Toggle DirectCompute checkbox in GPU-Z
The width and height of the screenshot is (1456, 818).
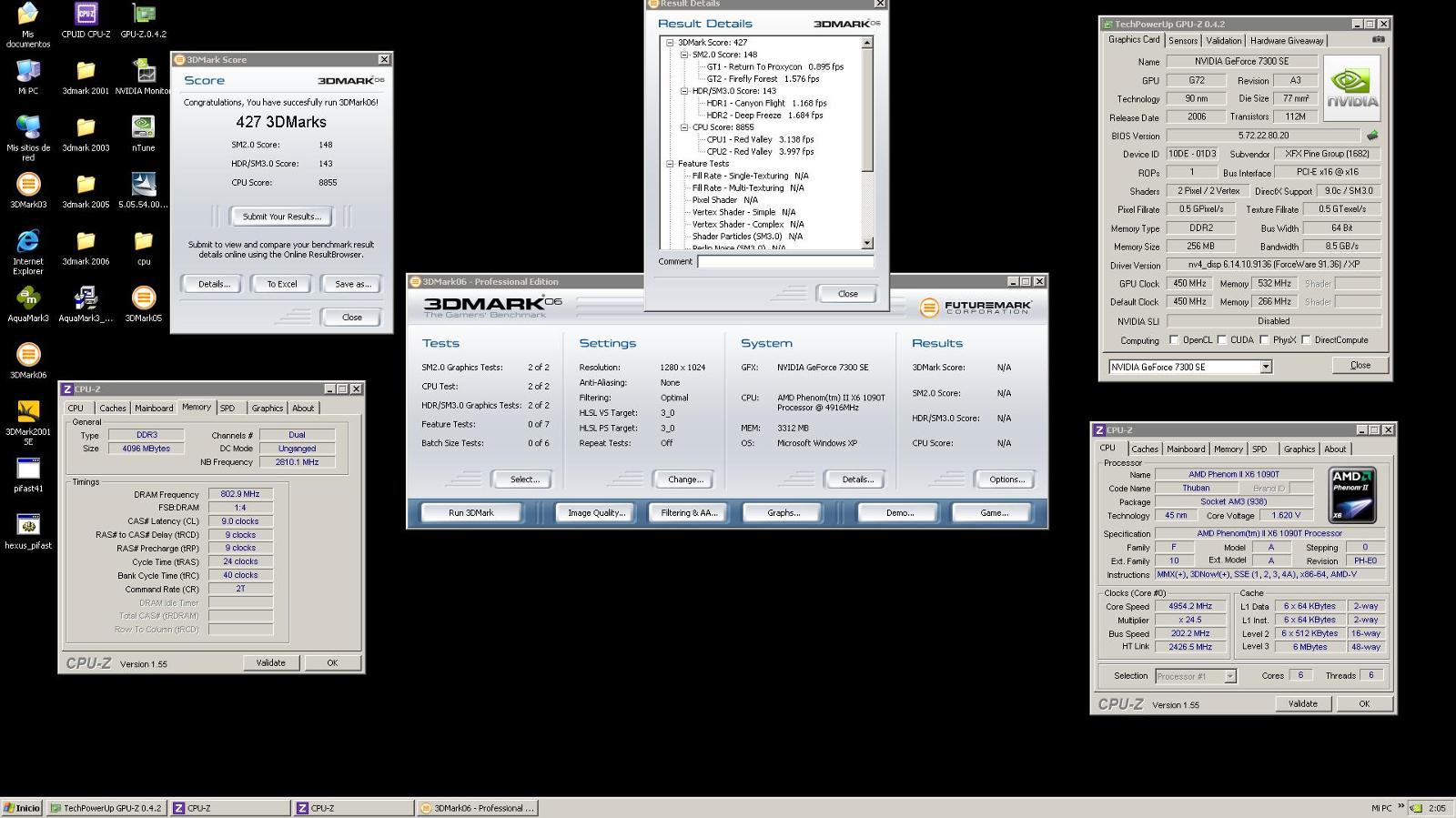[1306, 339]
